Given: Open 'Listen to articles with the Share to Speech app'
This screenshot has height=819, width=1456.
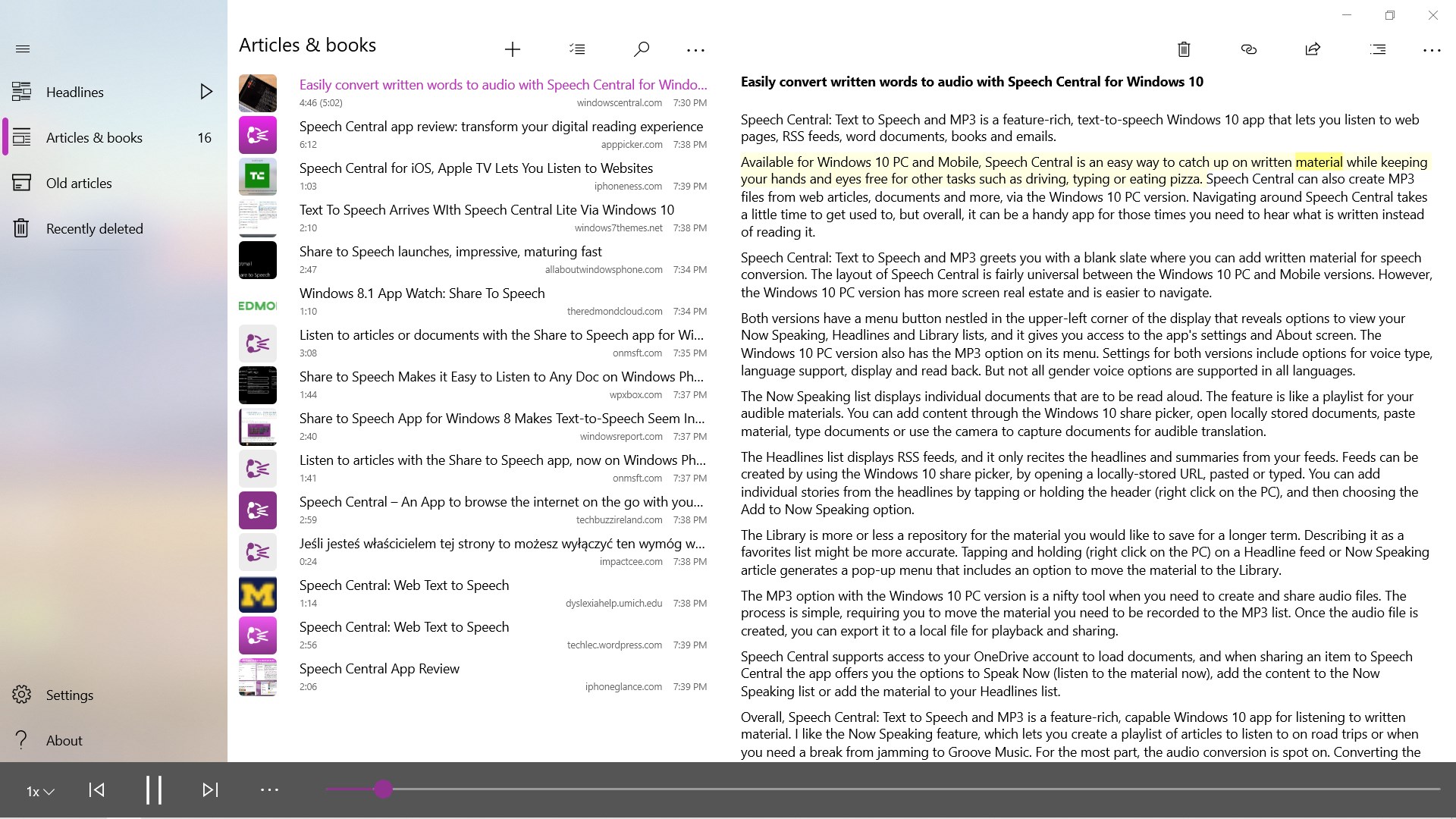Looking at the screenshot, I should coord(473,468).
